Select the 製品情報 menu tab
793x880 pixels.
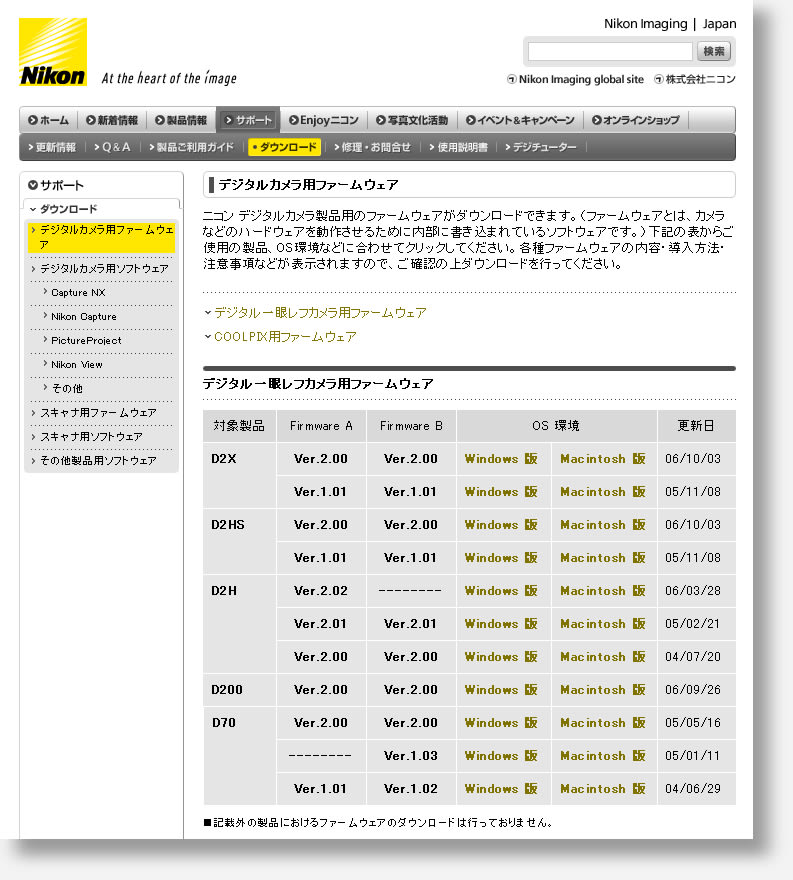(181, 120)
